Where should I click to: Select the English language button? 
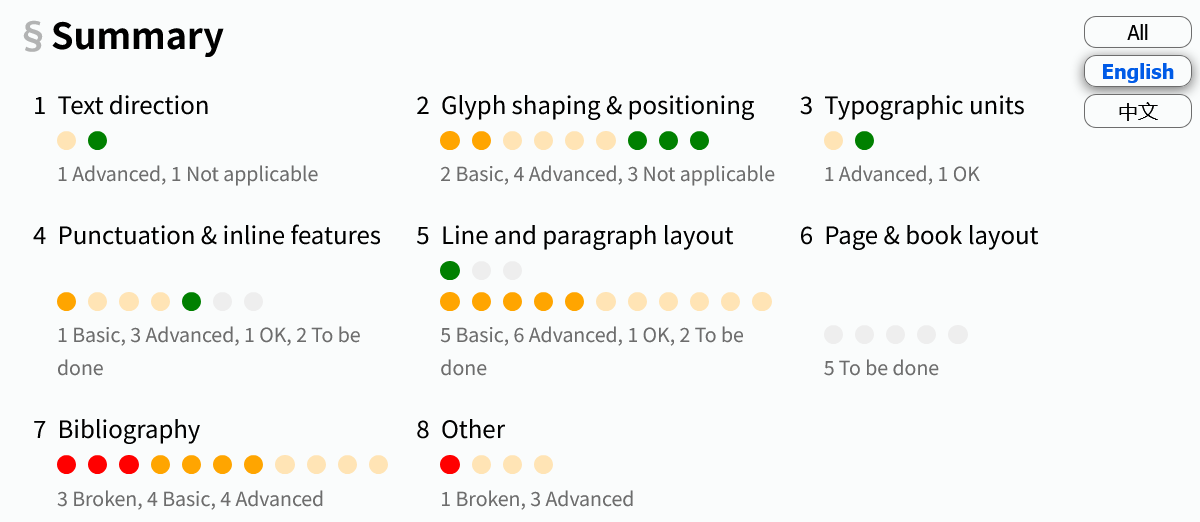pyautogui.click(x=1138, y=72)
